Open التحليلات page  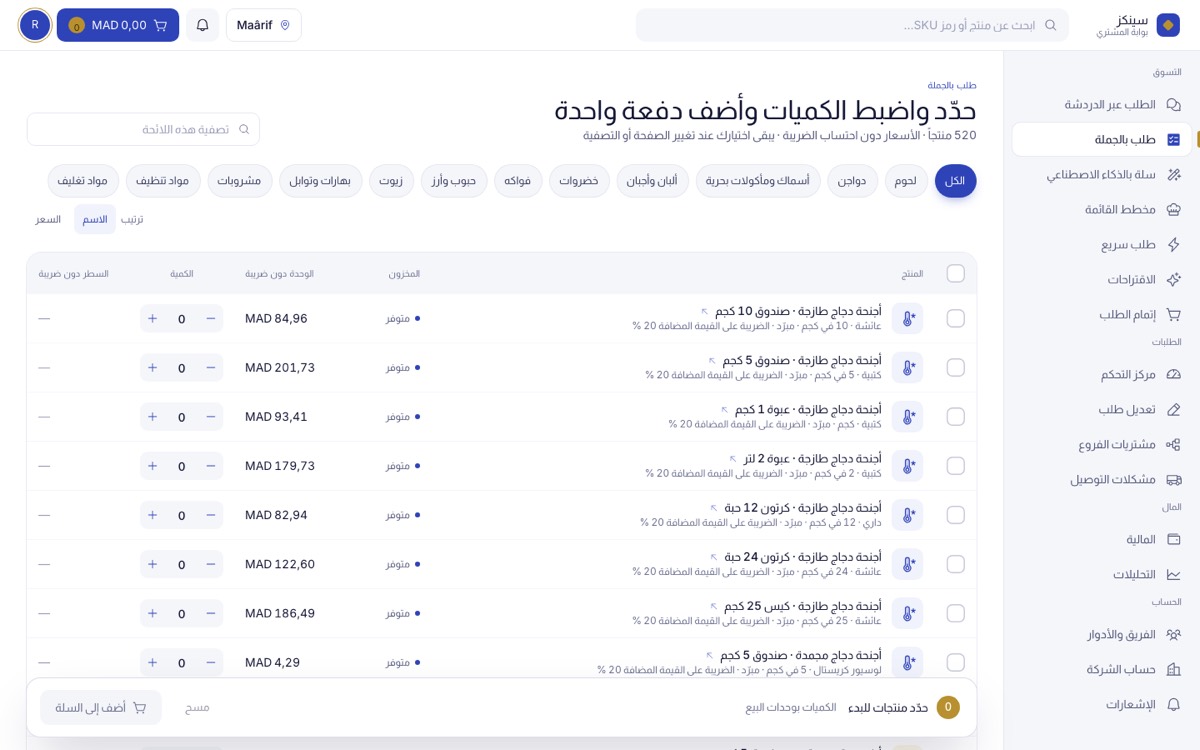tap(1104, 575)
